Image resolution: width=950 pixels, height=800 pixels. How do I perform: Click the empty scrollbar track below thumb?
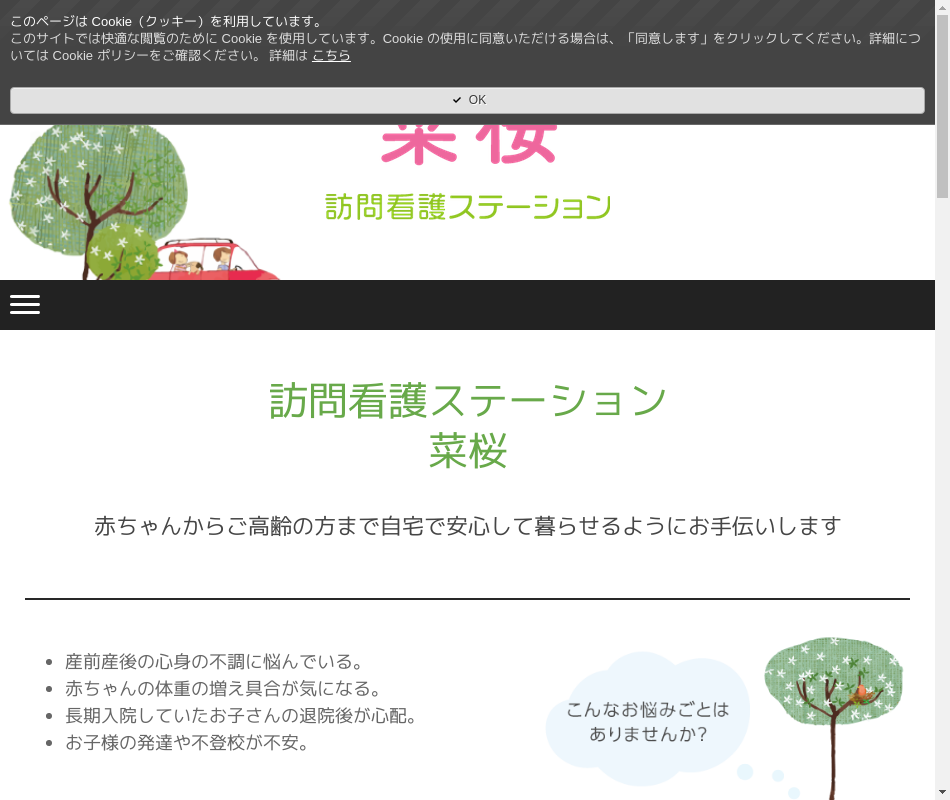click(x=942, y=500)
